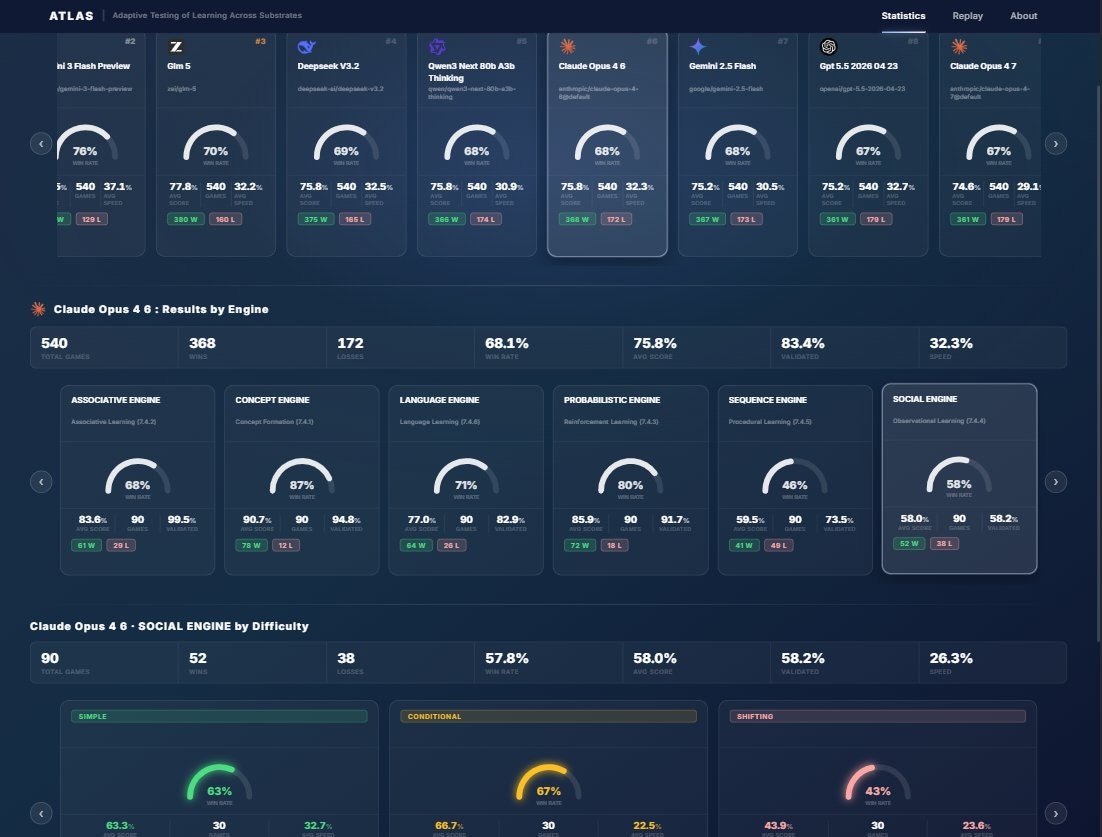1102x837 pixels.
Task: Click the Qwen3 Next logo icon
Action: pyautogui.click(x=437, y=46)
